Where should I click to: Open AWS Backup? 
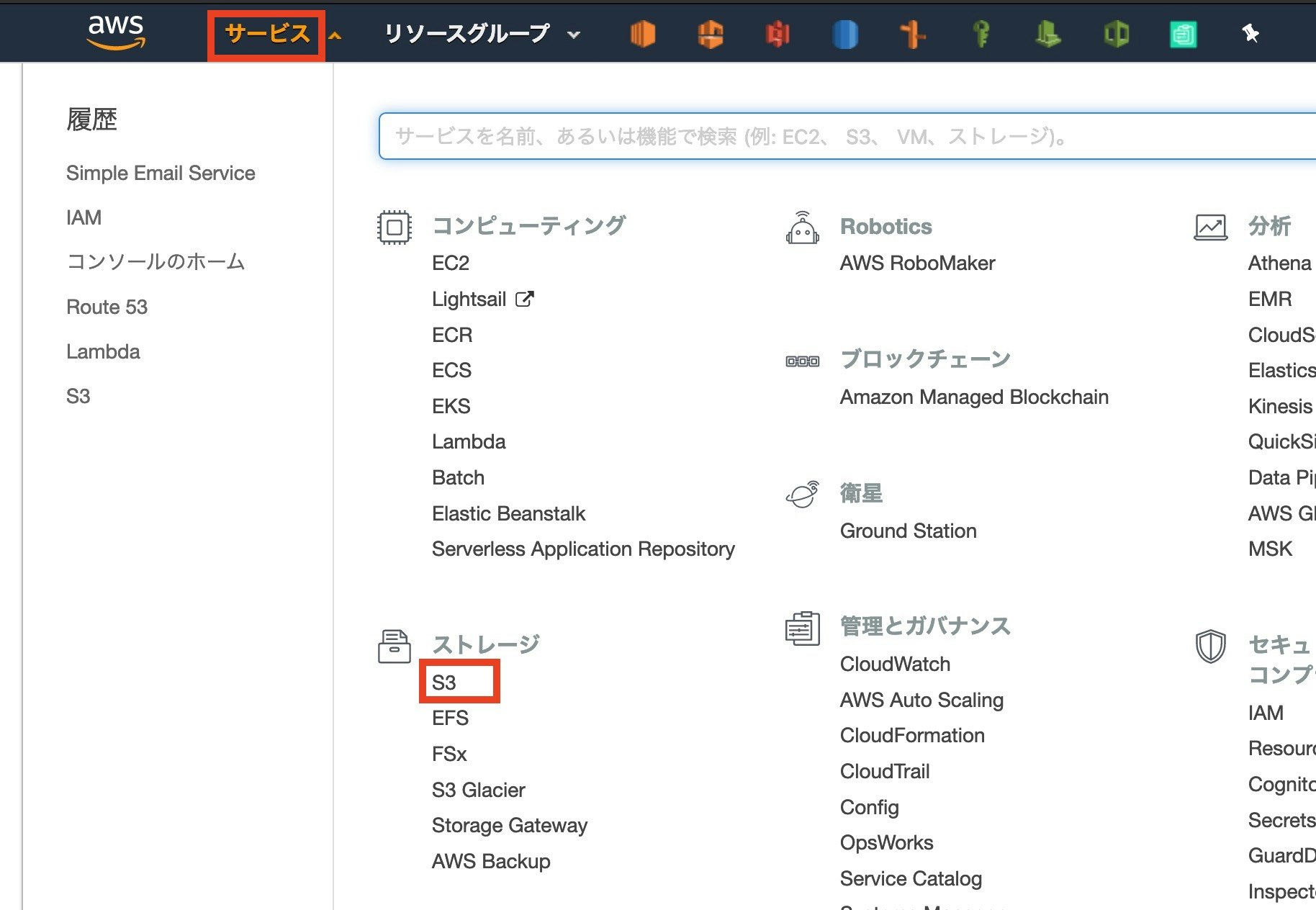[x=491, y=861]
